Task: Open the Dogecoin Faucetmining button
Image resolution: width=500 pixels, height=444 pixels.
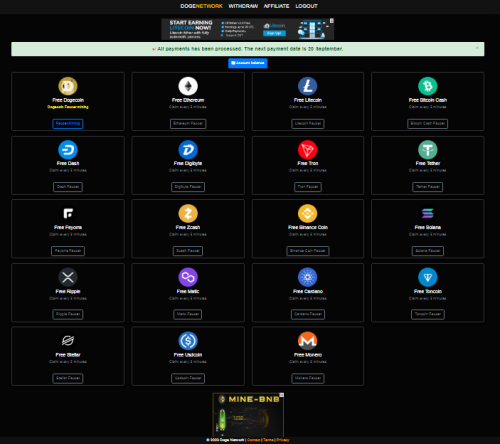Action: click(68, 124)
